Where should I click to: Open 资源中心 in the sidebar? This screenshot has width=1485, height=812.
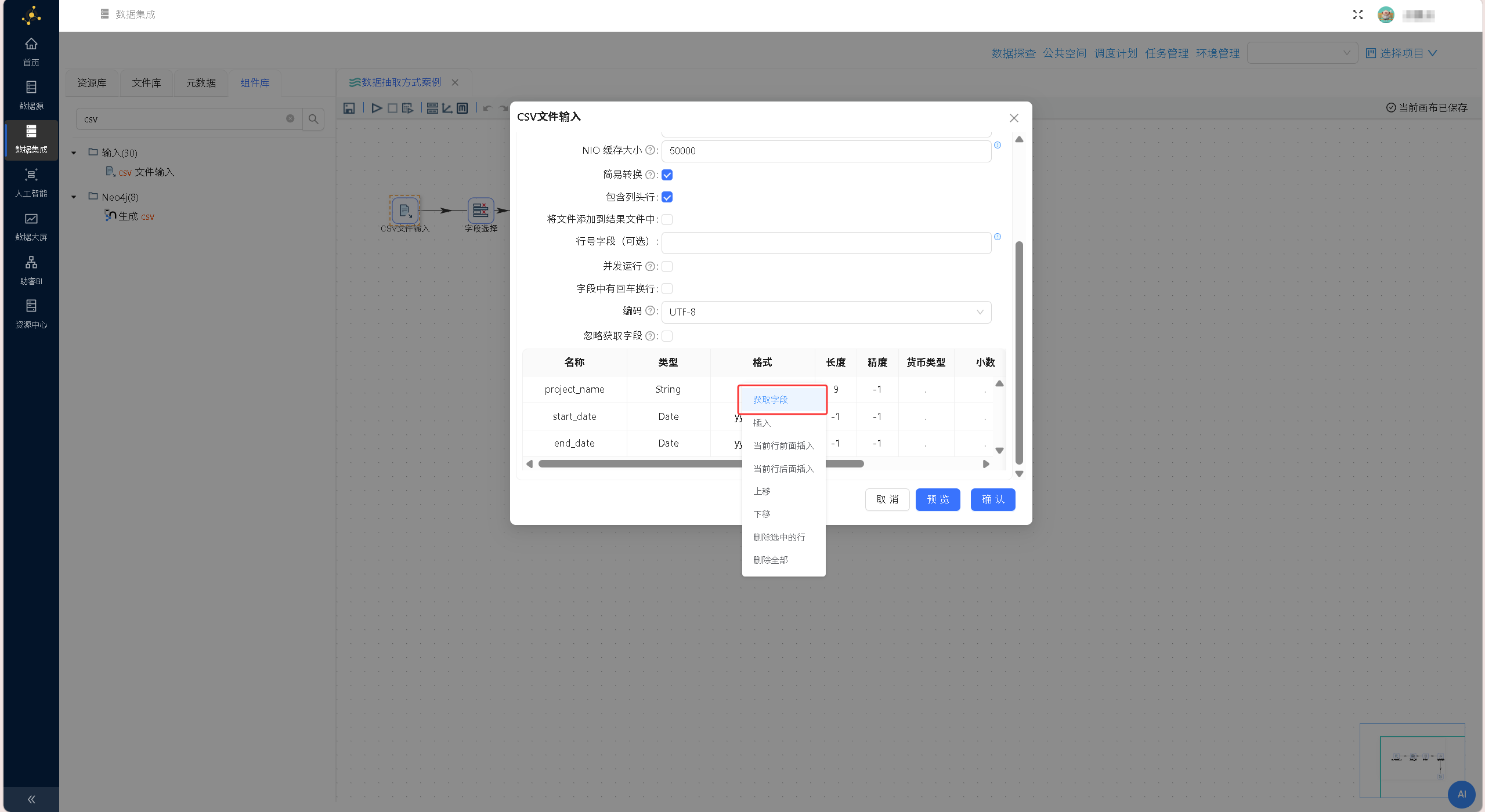click(31, 314)
